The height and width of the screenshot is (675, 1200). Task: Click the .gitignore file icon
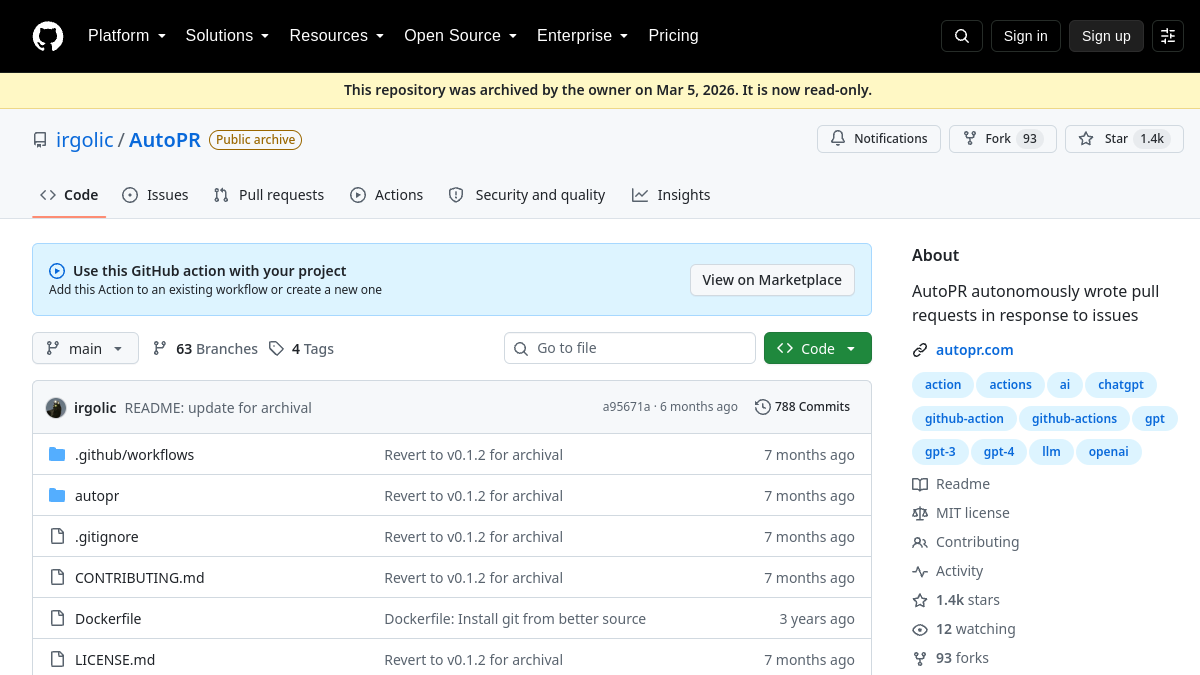click(57, 537)
